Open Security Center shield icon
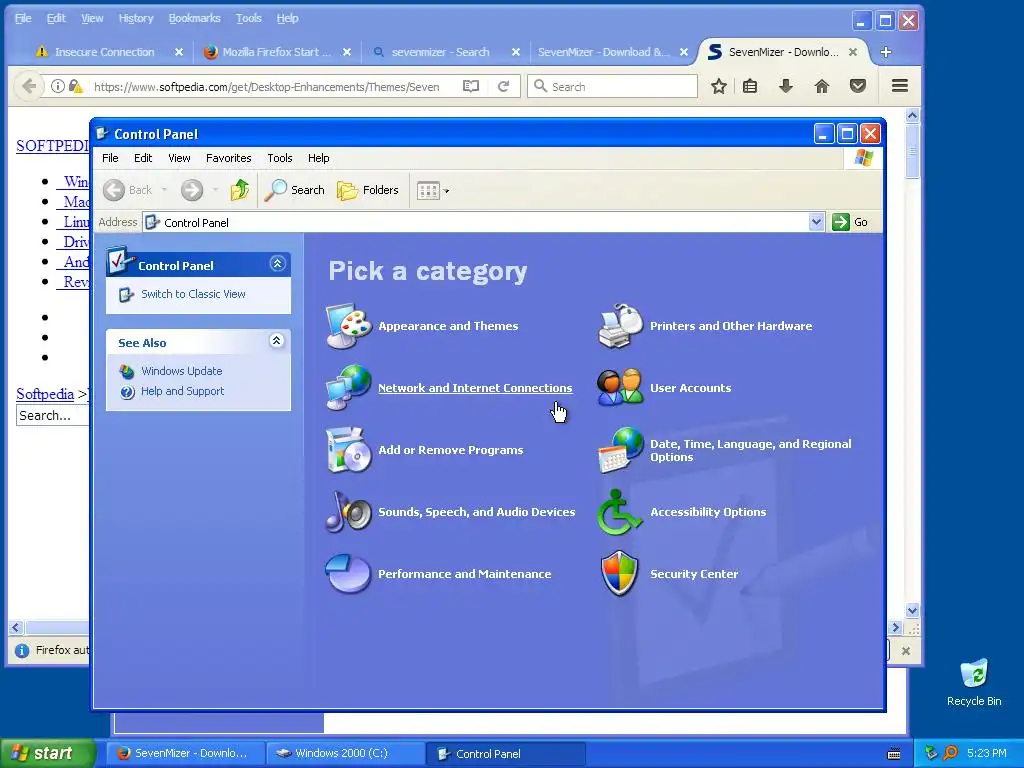Screen dimensions: 1024x768 point(618,573)
